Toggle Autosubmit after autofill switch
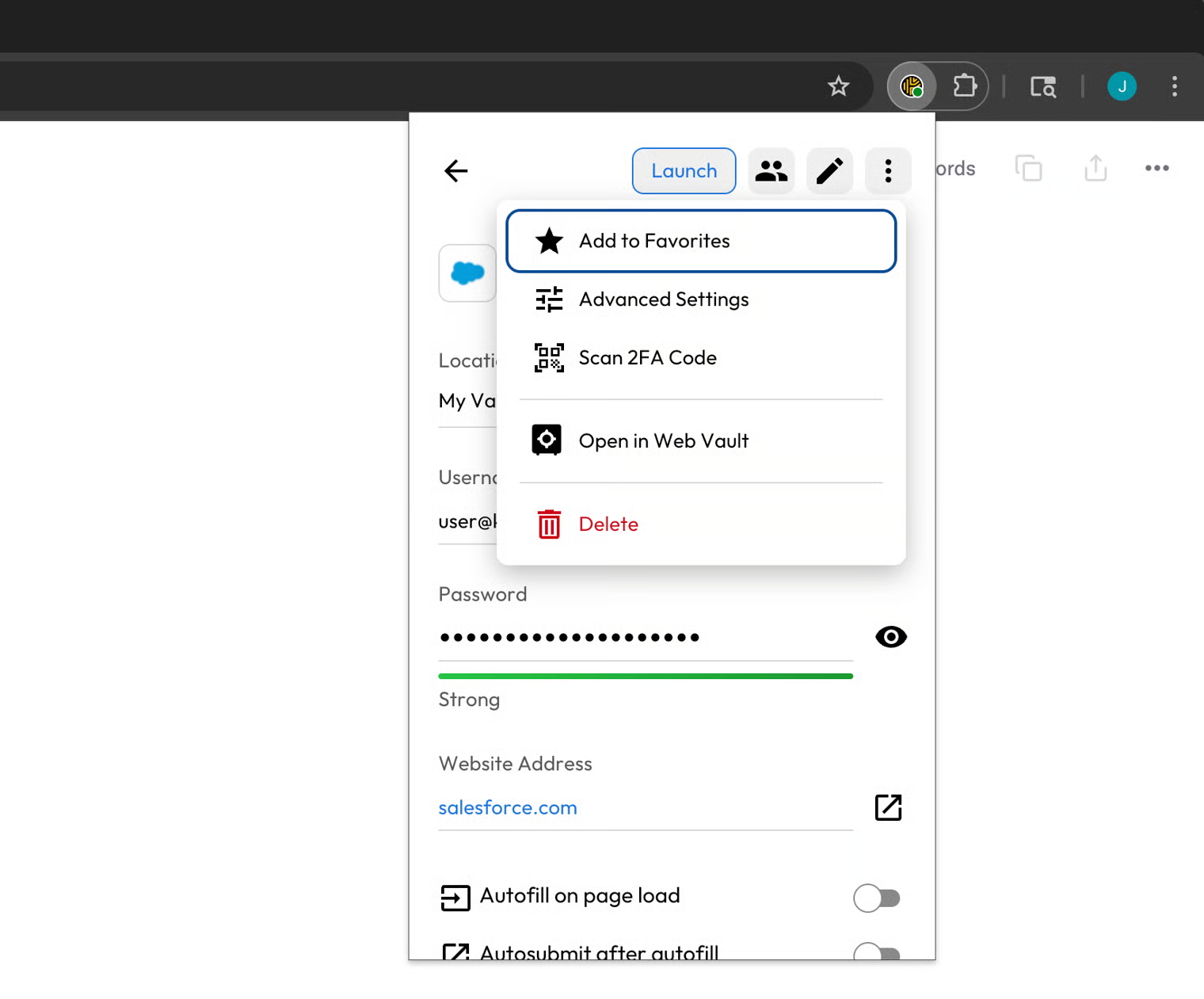The width and height of the screenshot is (1204, 999). point(876,951)
